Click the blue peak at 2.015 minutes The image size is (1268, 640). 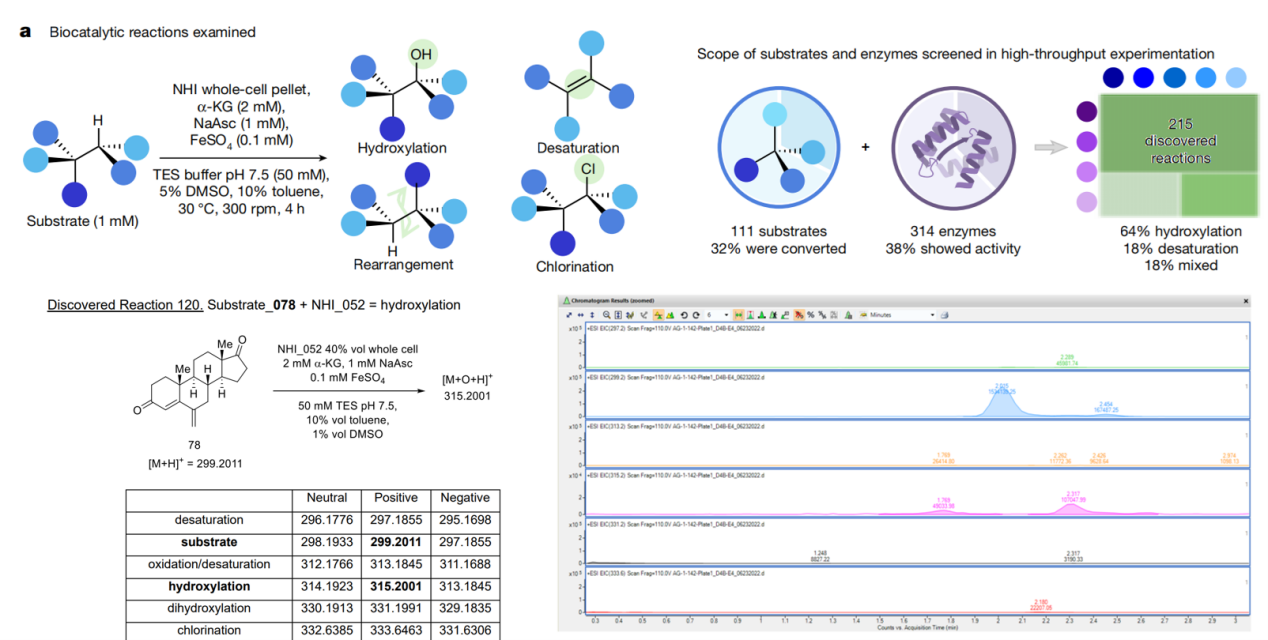coord(1001,402)
